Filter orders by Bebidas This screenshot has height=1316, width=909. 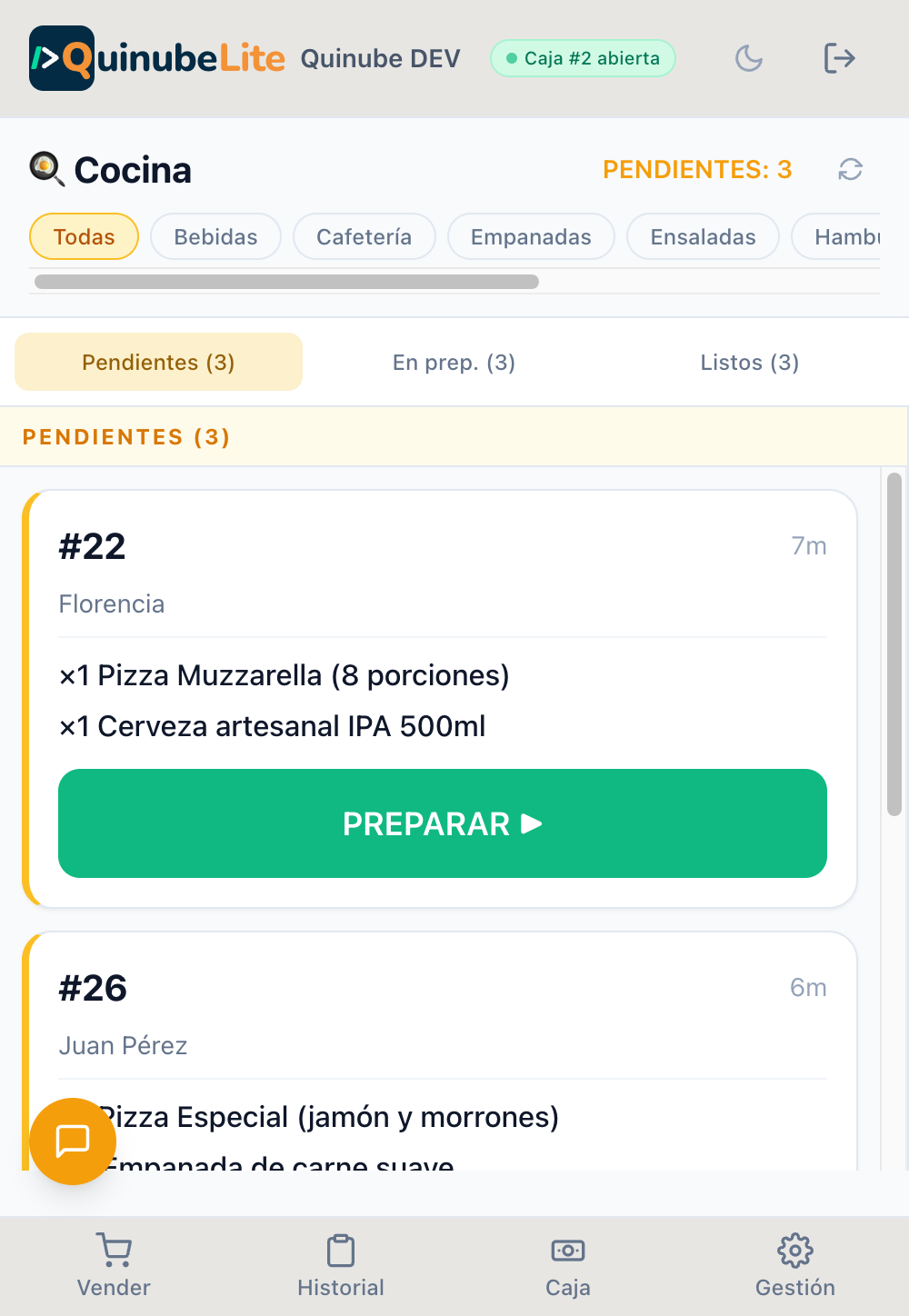[215, 236]
